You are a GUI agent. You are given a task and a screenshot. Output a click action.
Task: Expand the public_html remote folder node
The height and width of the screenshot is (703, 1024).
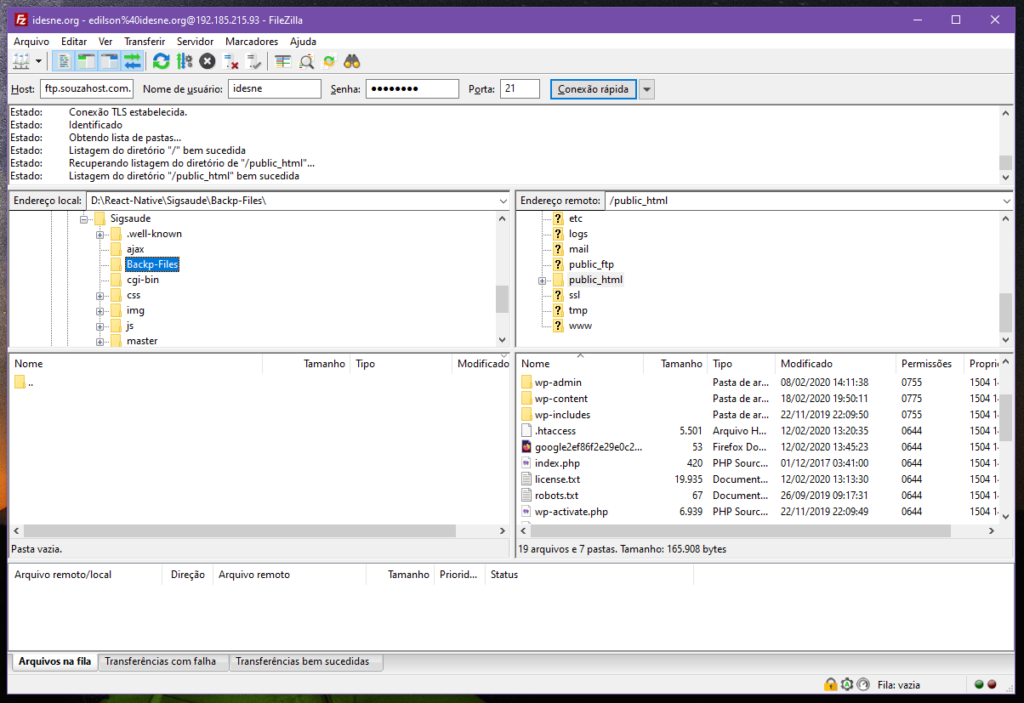point(542,280)
